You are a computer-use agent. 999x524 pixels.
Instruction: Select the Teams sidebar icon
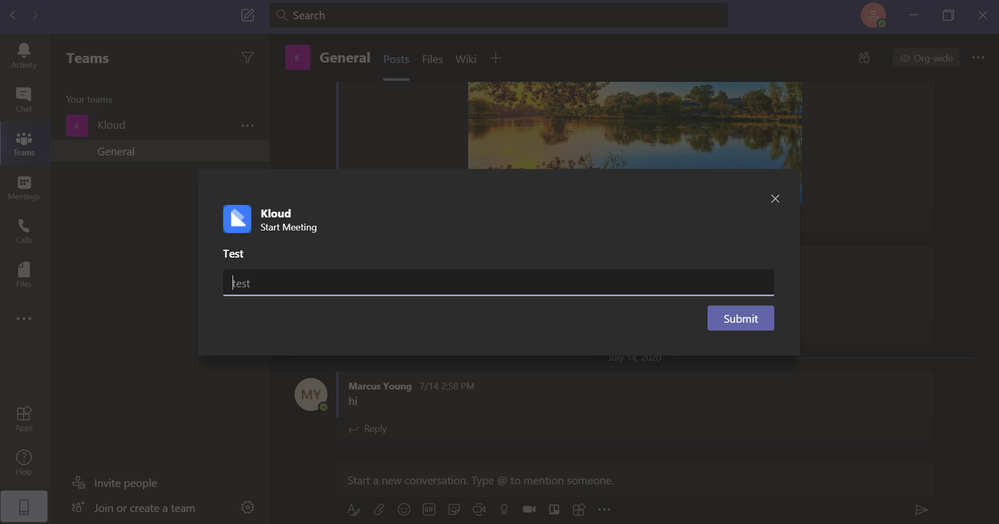click(24, 143)
